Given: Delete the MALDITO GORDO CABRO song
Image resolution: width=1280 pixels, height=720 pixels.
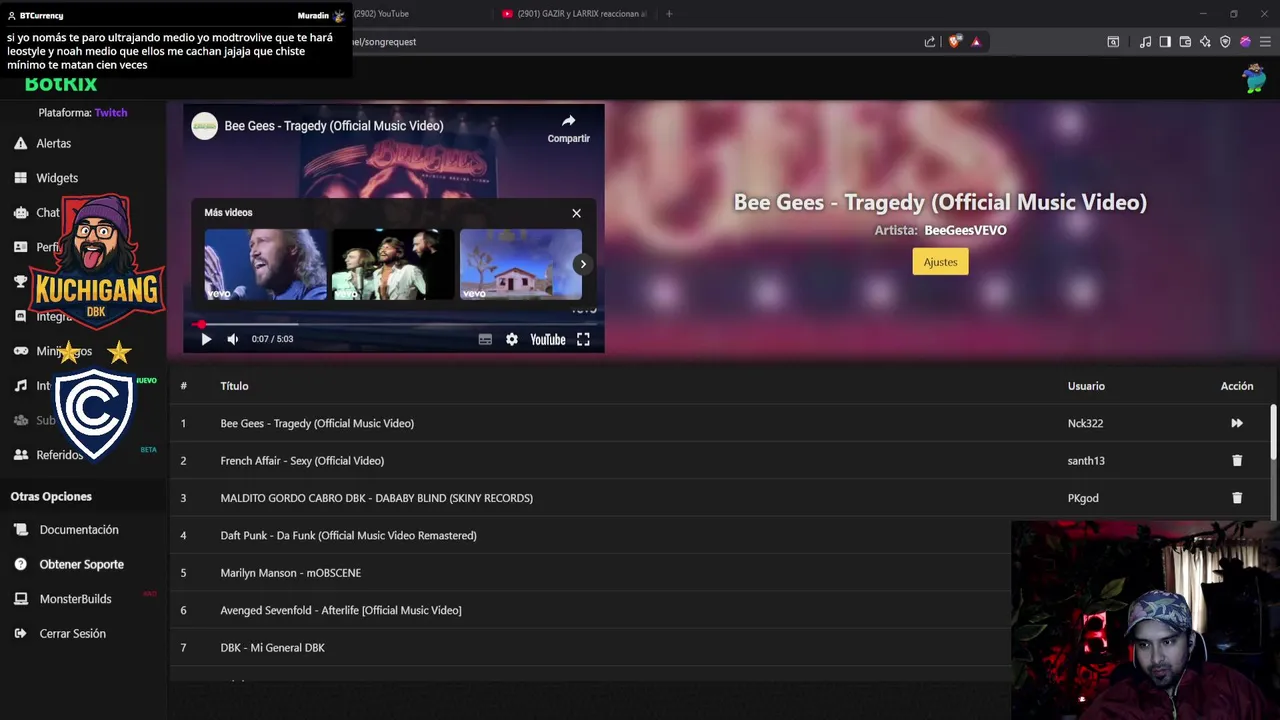Looking at the screenshot, I should (1237, 498).
